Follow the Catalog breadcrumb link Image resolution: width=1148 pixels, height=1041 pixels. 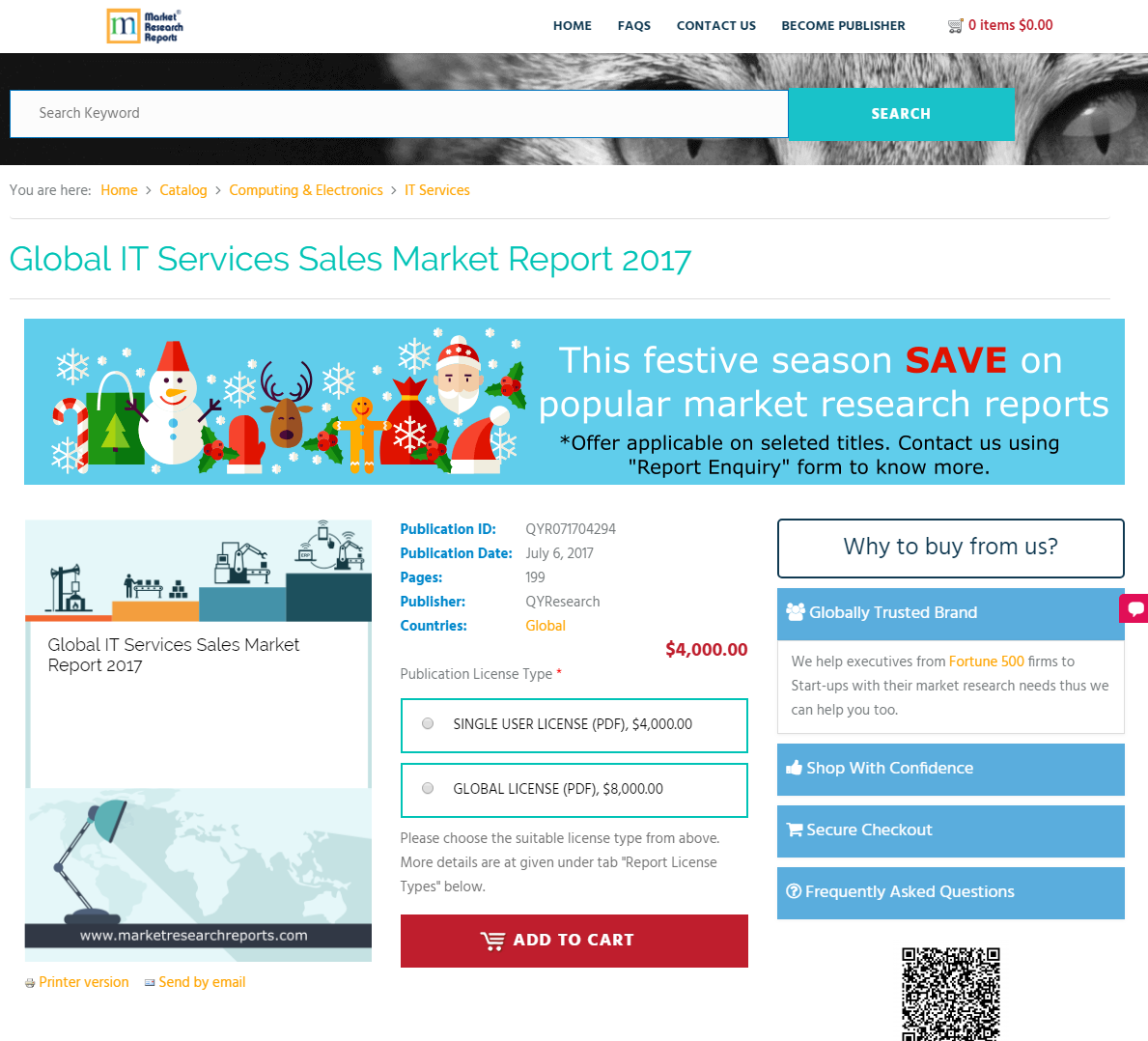[183, 190]
